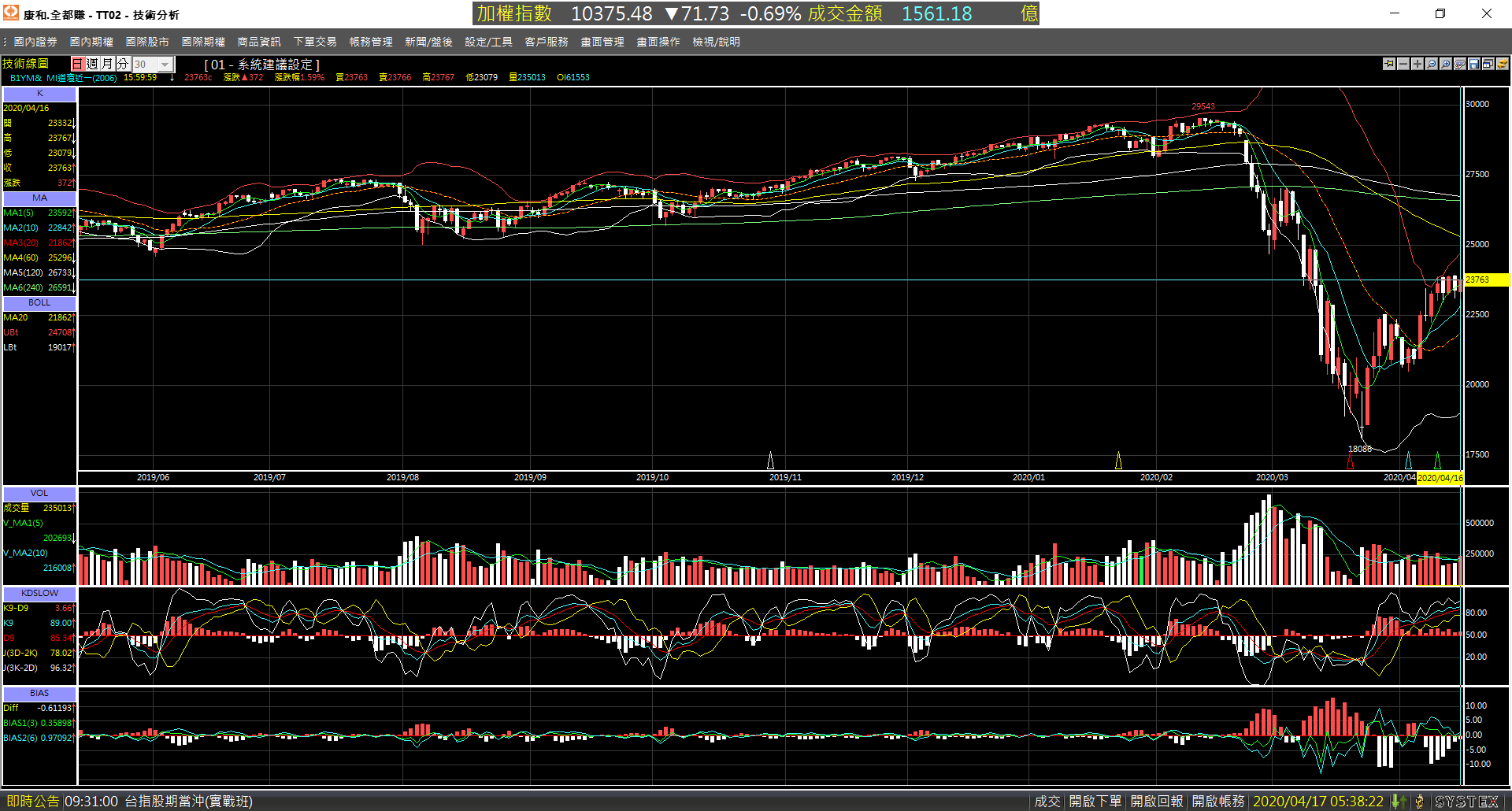Select the 日 daily period button

tap(77, 64)
